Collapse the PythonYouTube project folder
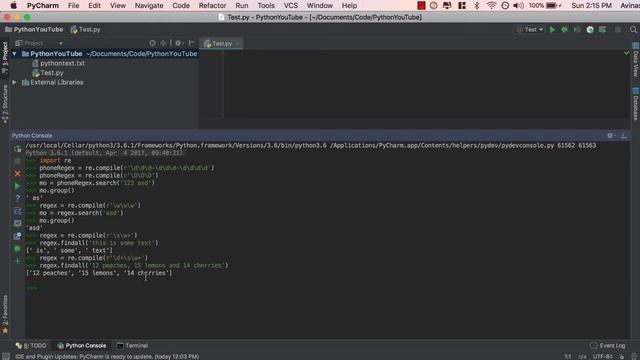The width and height of the screenshot is (640, 360). (14, 54)
